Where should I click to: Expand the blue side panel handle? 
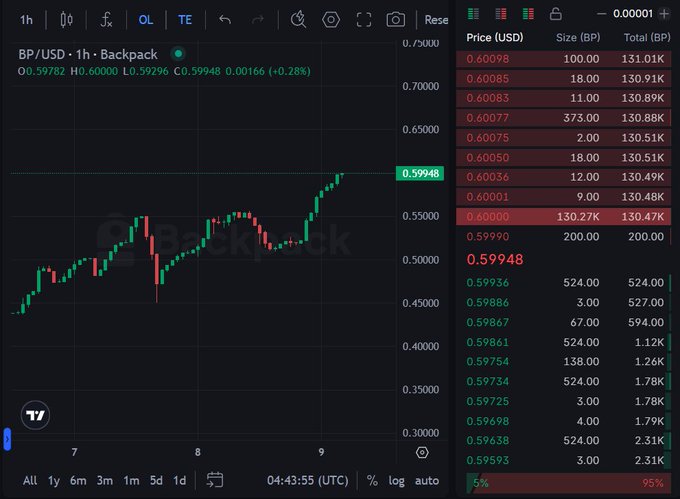(x=7, y=439)
